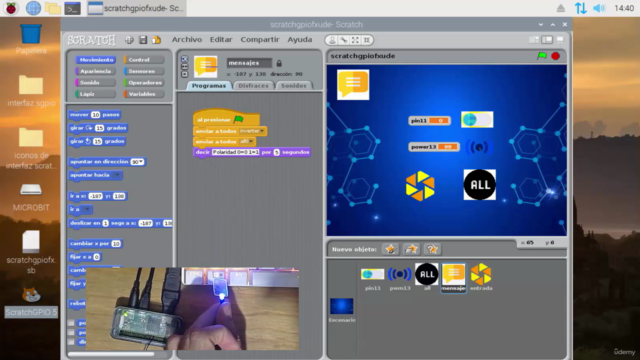Screen dimensions: 640x360
Task: Select the Sensores block category
Action: click(144, 71)
